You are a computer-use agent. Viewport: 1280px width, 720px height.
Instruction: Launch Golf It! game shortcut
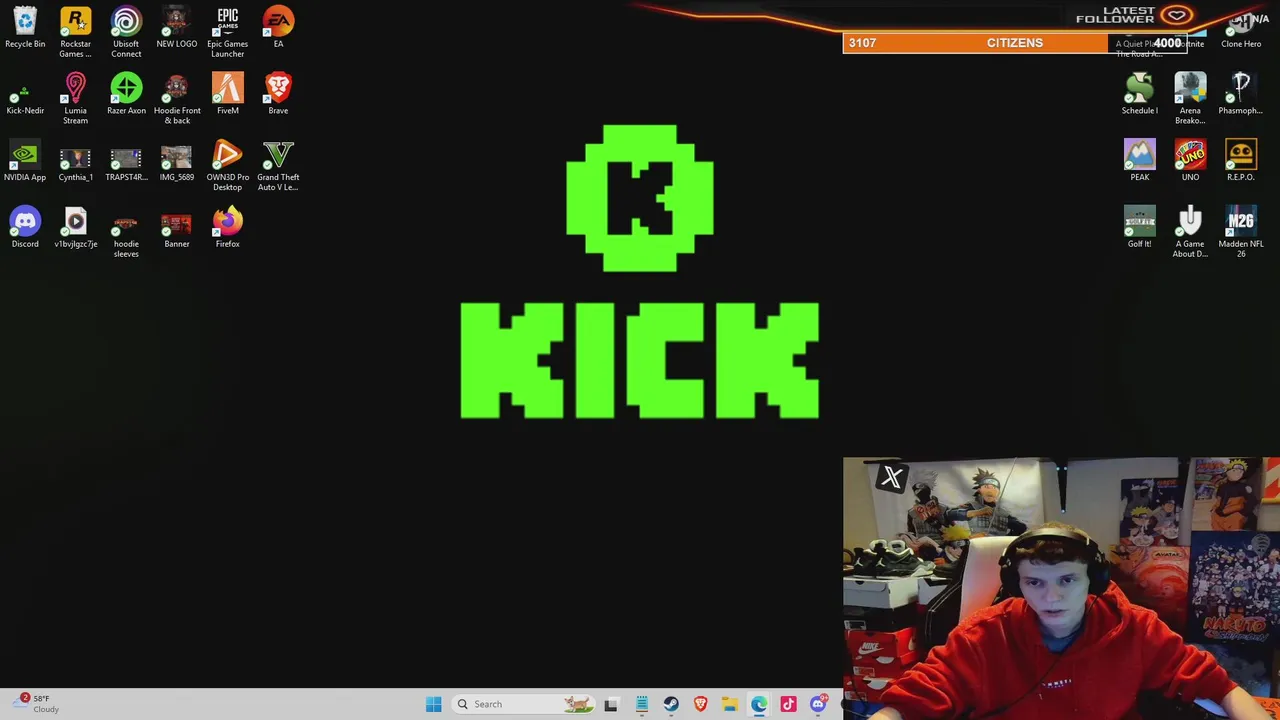(1139, 229)
